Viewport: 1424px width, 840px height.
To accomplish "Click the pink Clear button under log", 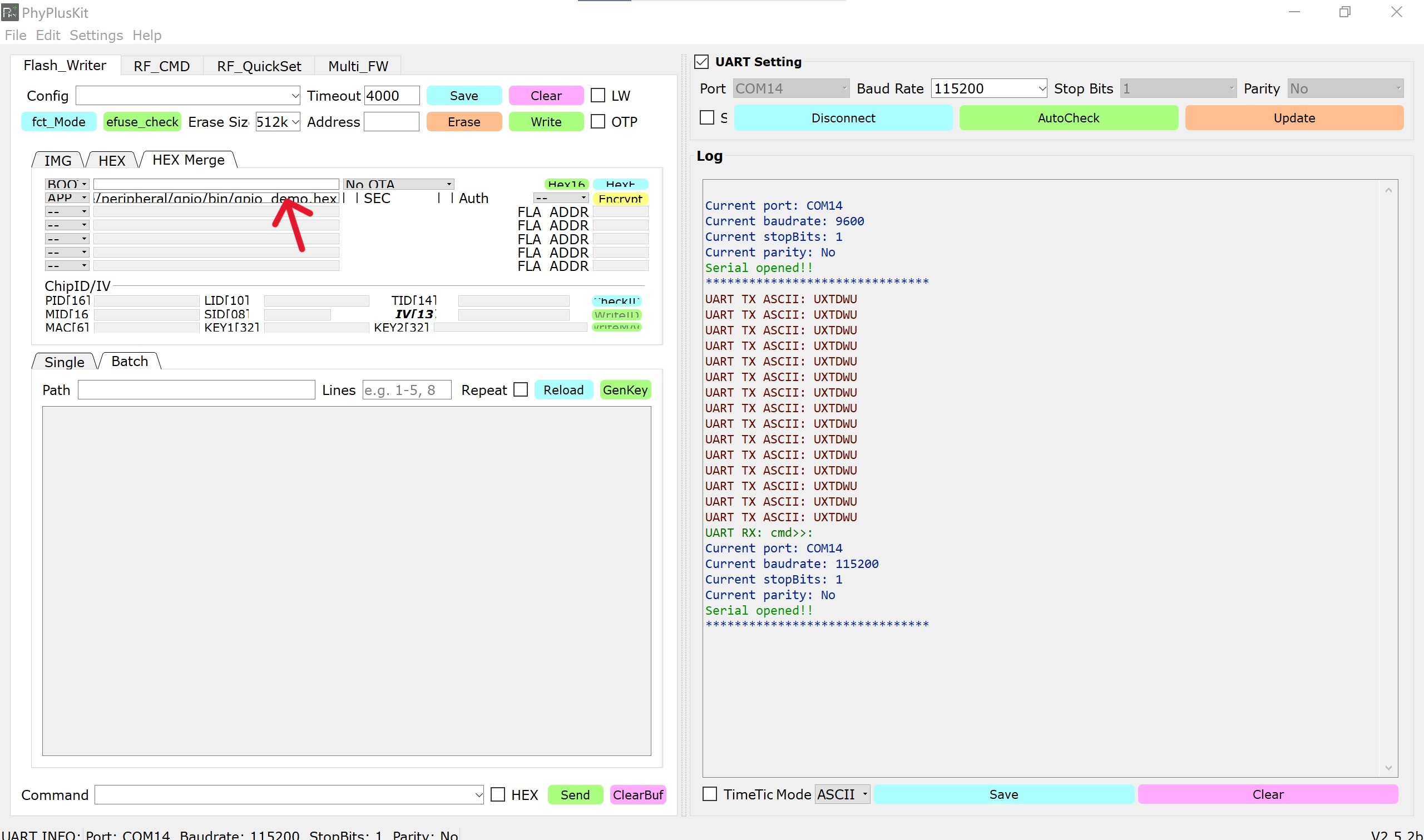I will pos(1268,794).
